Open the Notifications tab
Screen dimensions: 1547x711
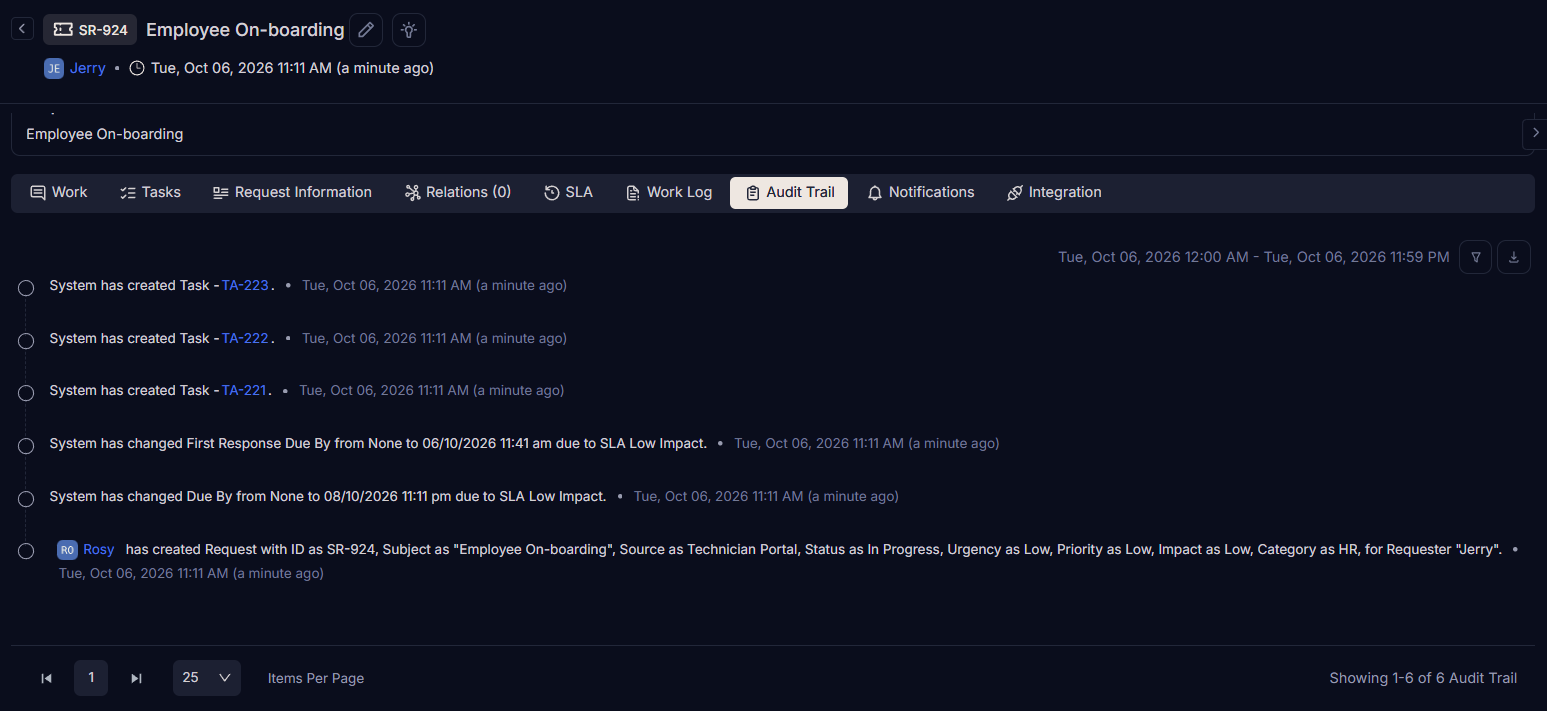click(921, 193)
